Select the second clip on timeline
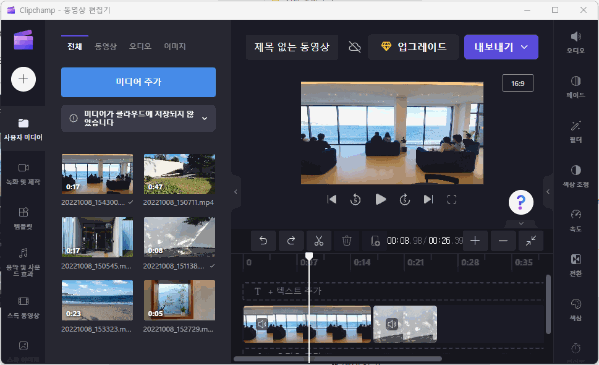 click(x=405, y=324)
